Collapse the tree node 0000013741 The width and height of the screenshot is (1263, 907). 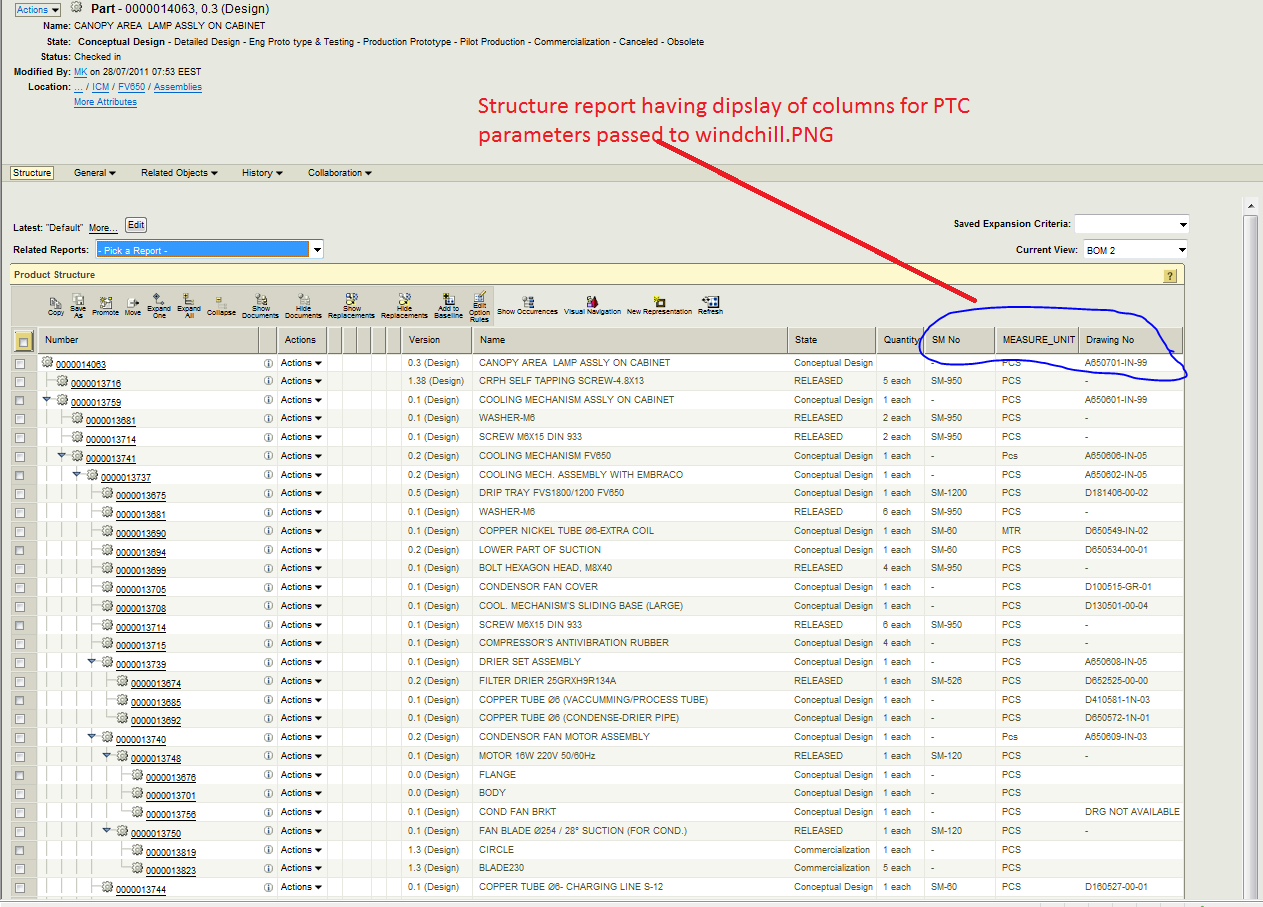[62, 455]
